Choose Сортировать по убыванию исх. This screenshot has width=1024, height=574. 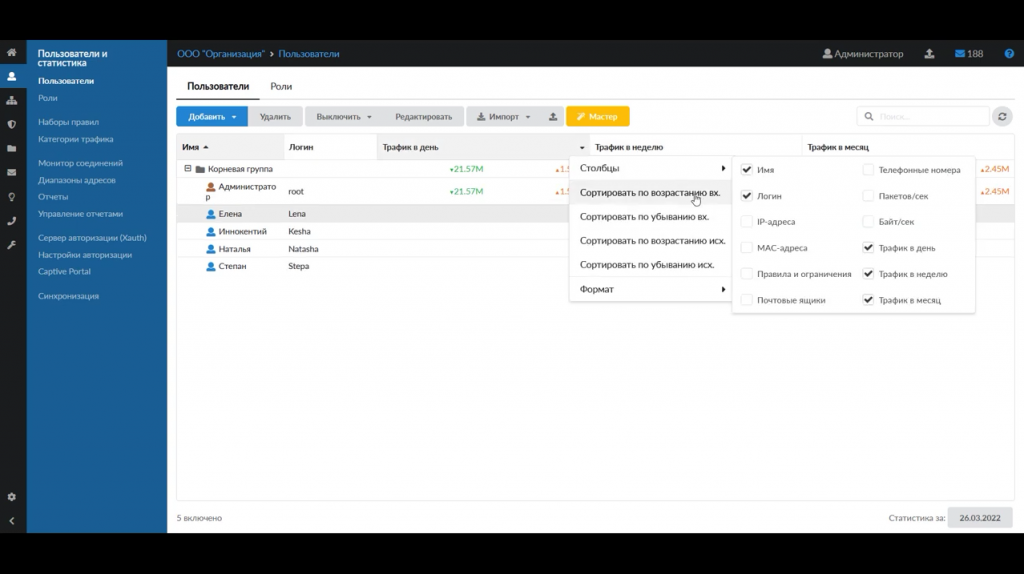tap(650, 264)
